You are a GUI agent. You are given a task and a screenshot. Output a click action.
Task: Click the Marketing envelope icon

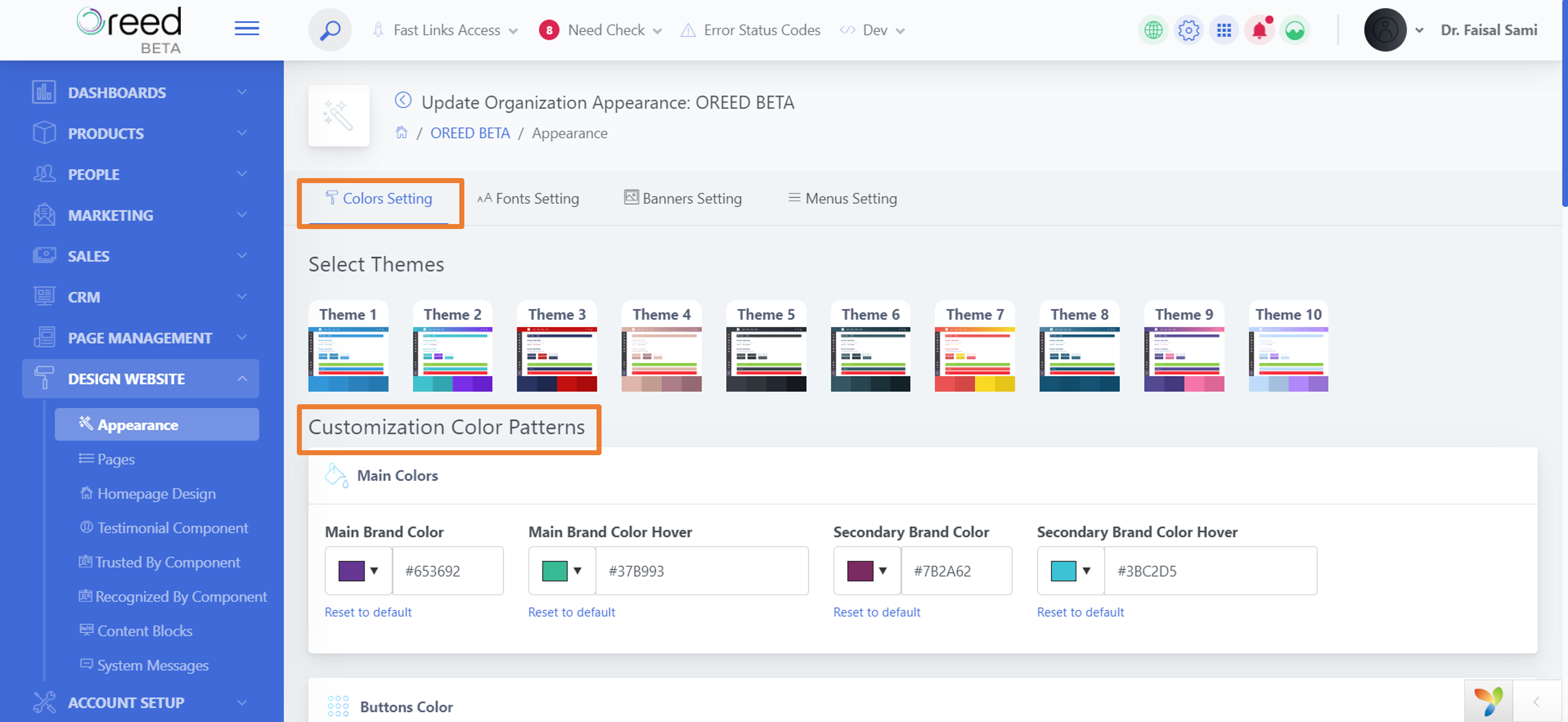point(44,215)
